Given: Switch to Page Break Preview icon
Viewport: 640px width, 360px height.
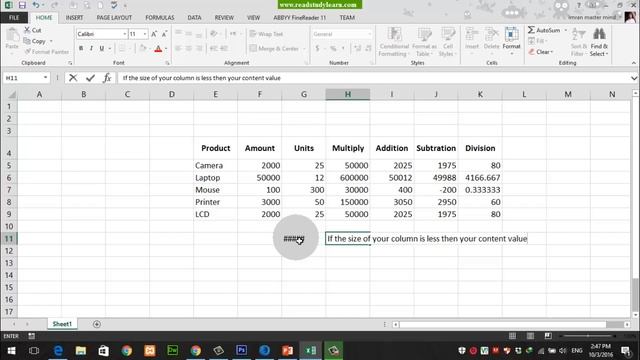Looking at the screenshot, I should point(548,336).
